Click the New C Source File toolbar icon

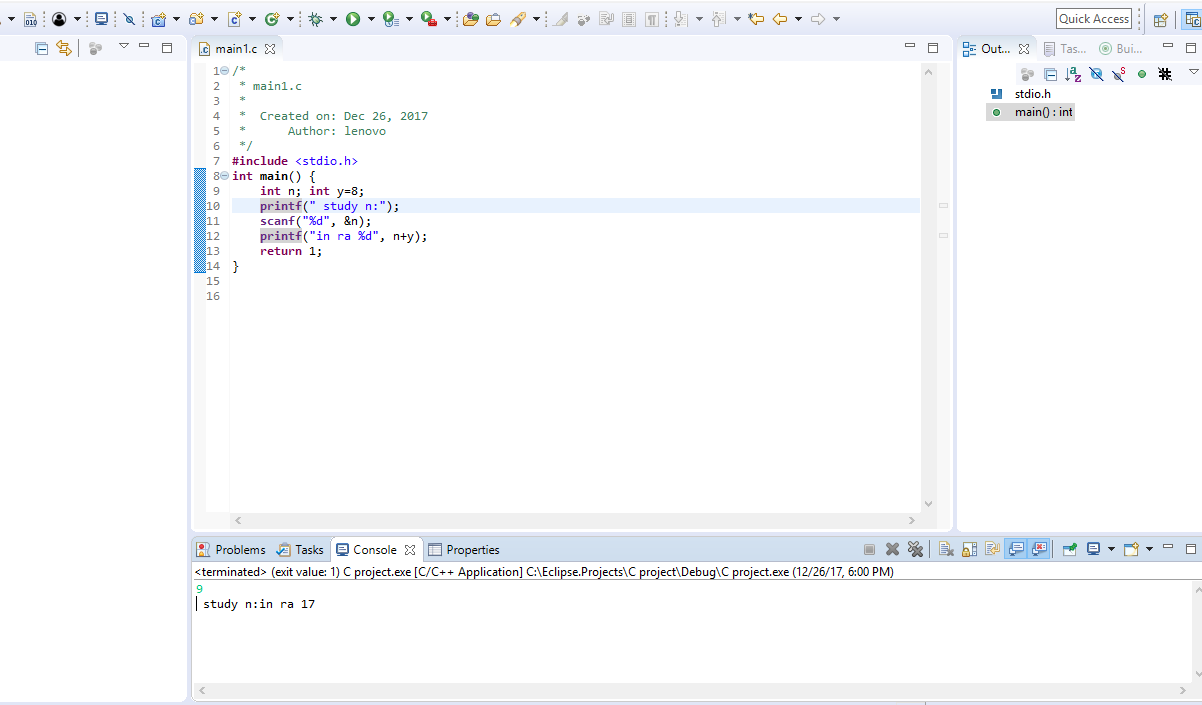(235, 17)
